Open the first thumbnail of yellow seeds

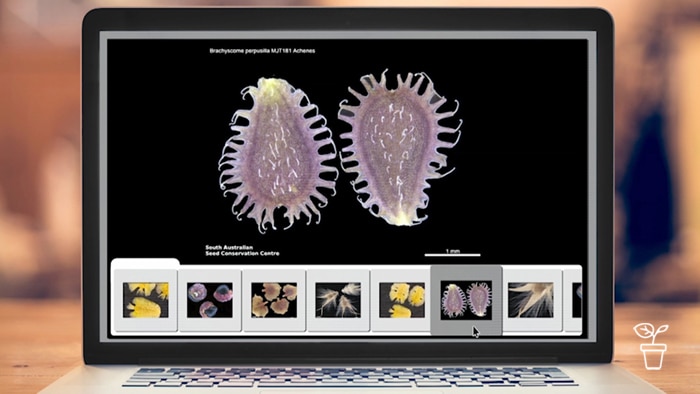(146, 300)
